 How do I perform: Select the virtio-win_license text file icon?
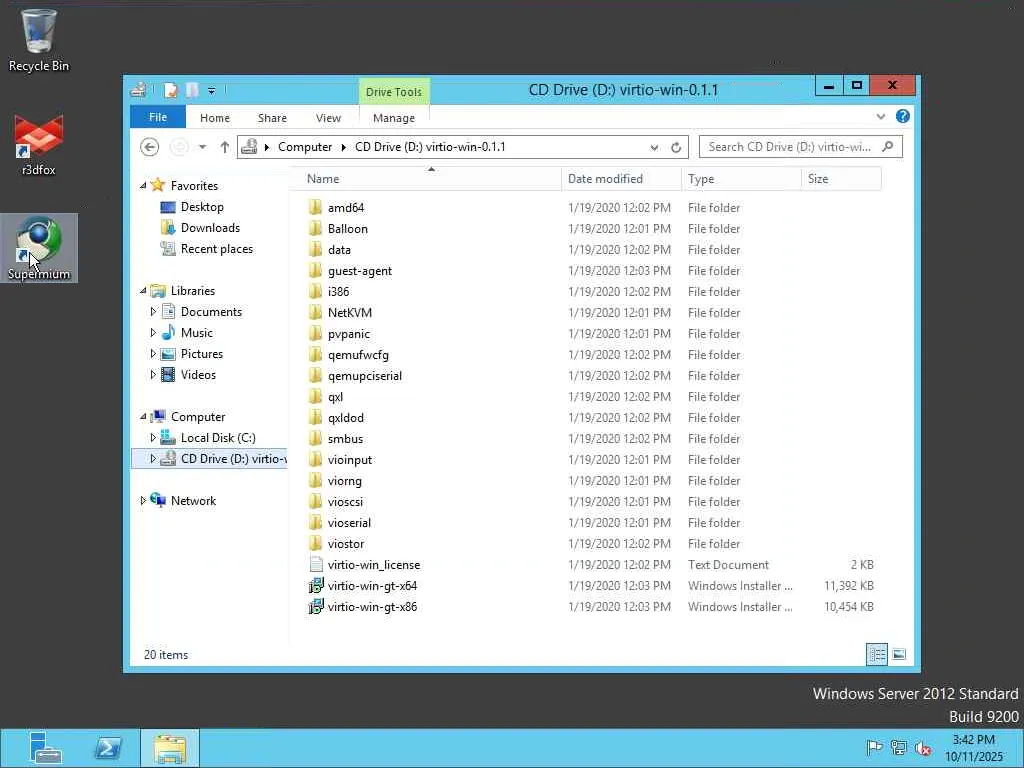click(x=316, y=565)
